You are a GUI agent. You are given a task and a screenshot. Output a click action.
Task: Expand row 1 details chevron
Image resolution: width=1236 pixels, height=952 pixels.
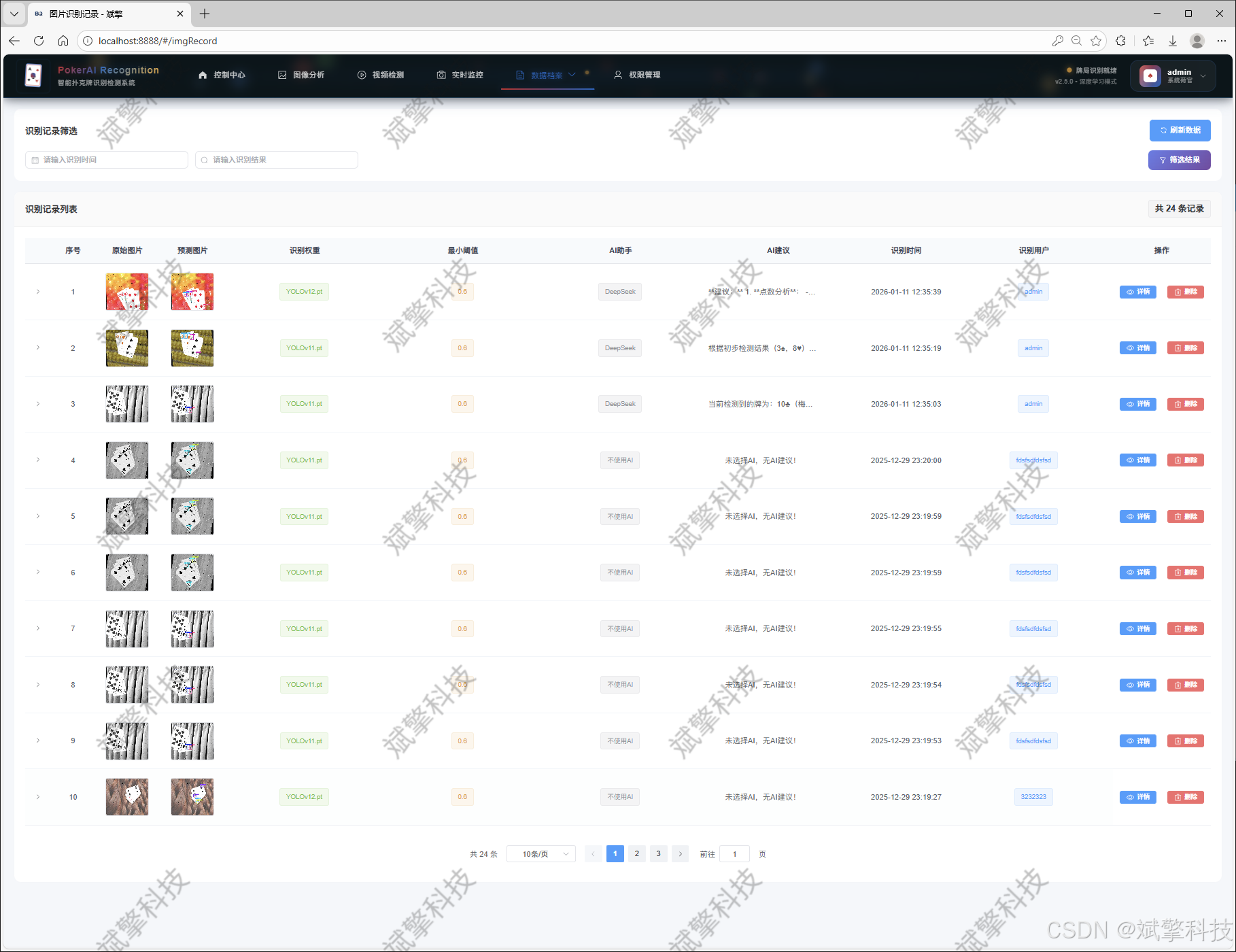(38, 292)
